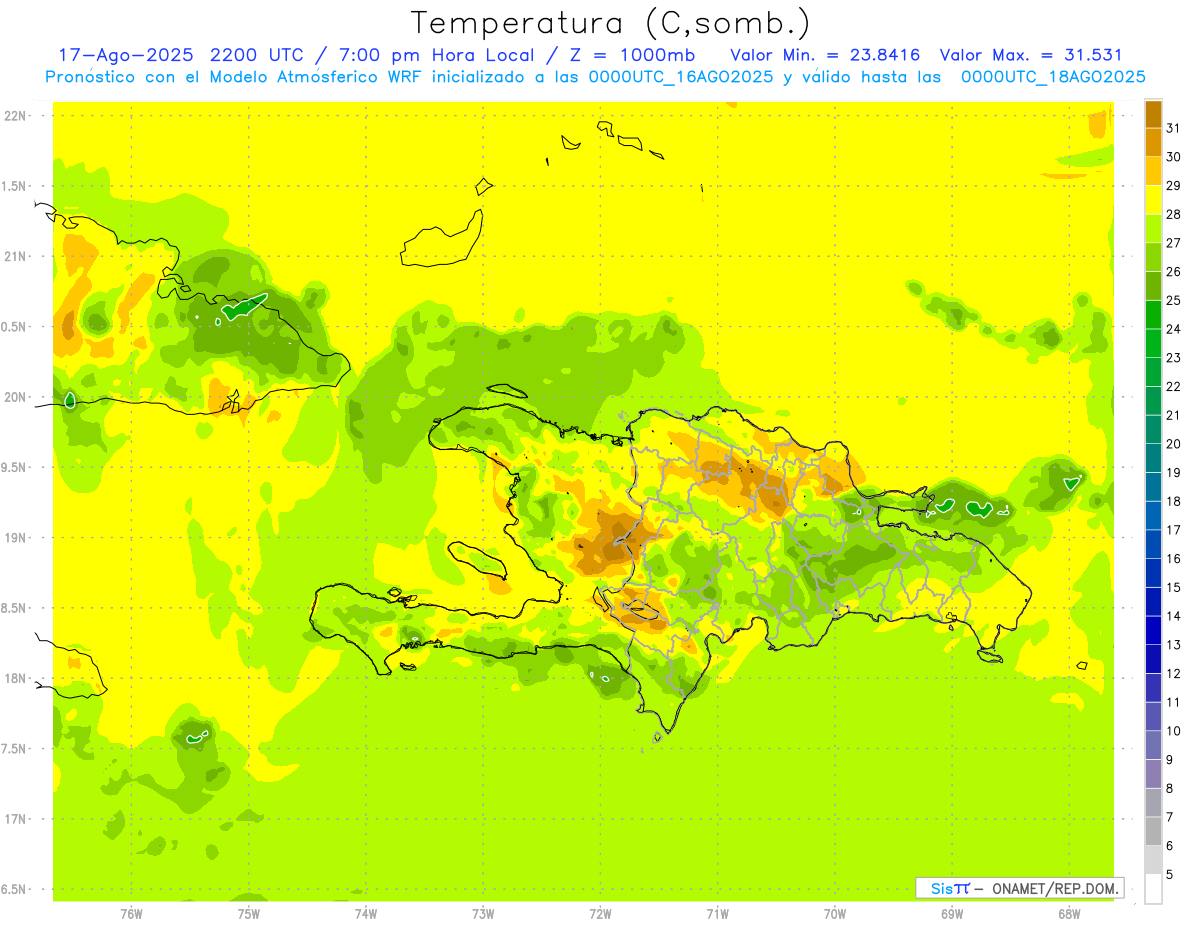Click the 22N latitude label
Viewport: 1200px width, 927px height.
coord(15,116)
